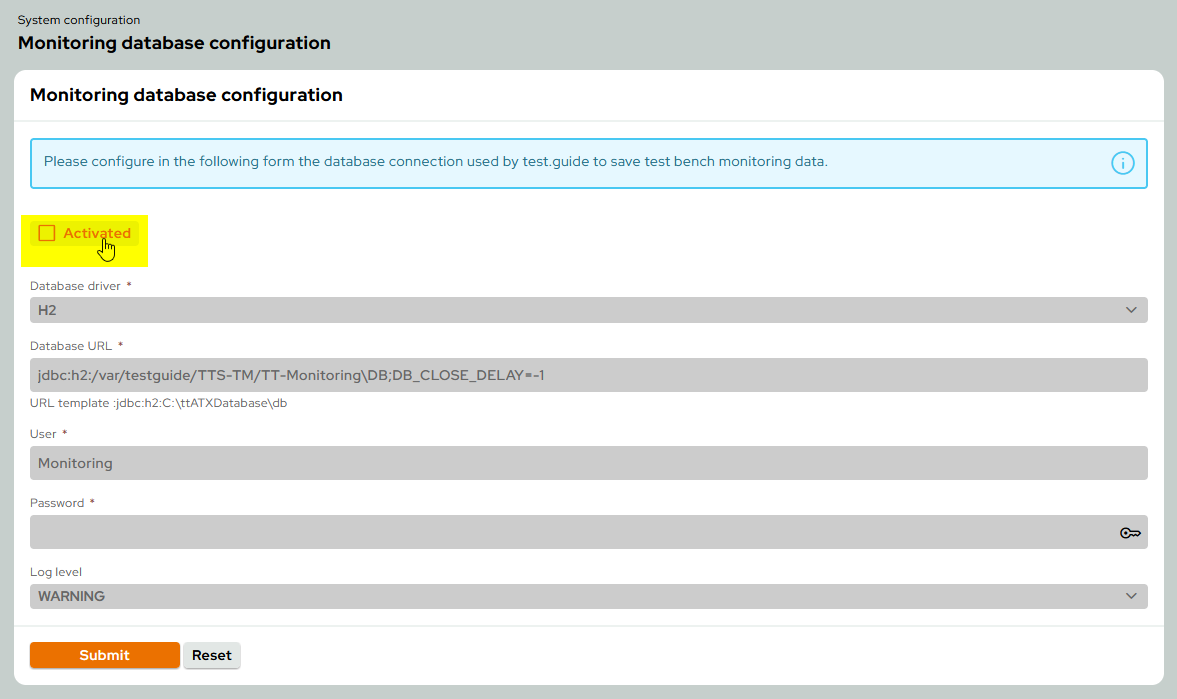Open the System configuration breadcrumb
Image resolution: width=1177 pixels, height=699 pixels.
pyautogui.click(x=77, y=19)
